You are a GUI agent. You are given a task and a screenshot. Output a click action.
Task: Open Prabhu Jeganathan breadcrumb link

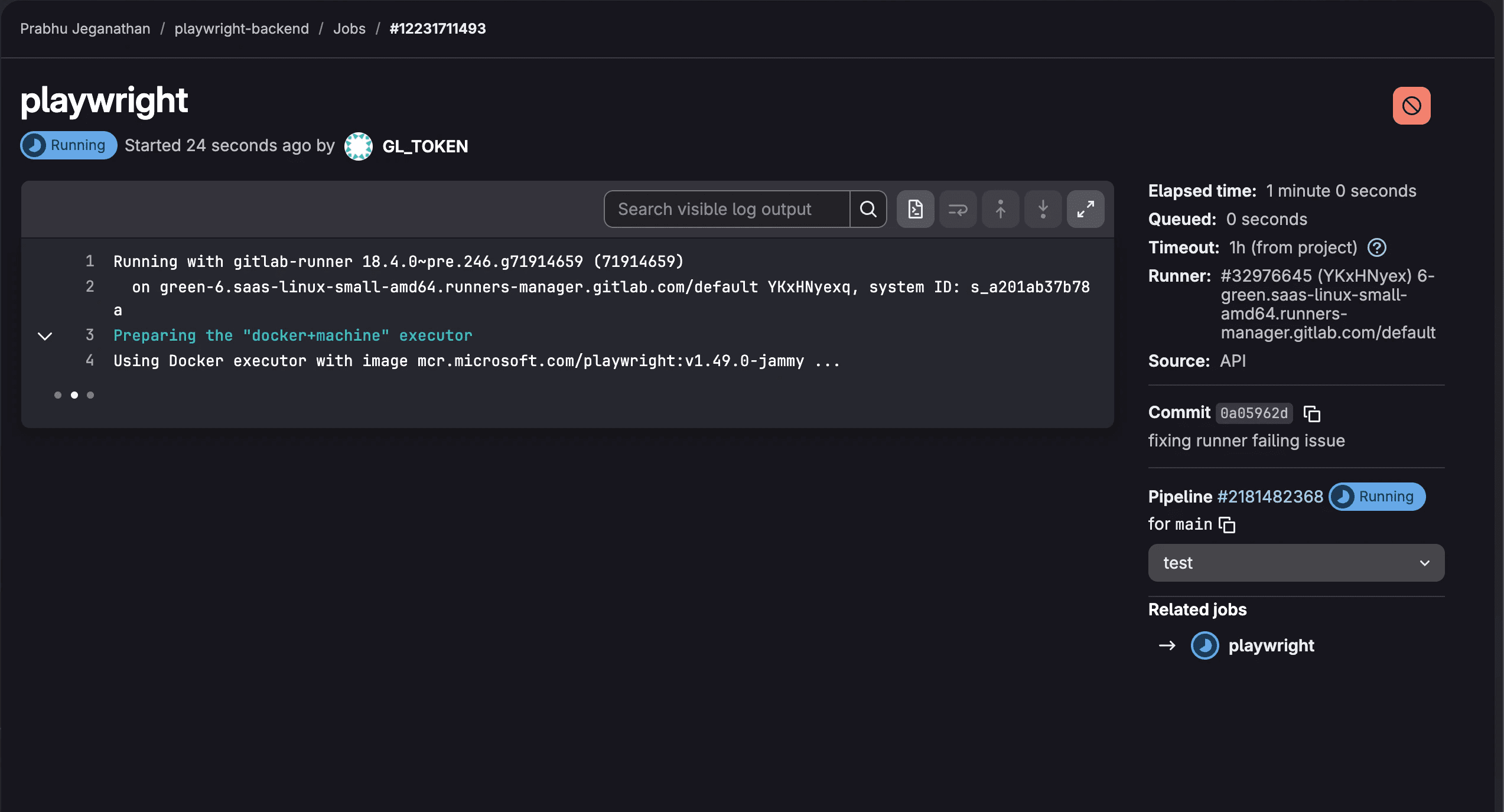(85, 28)
